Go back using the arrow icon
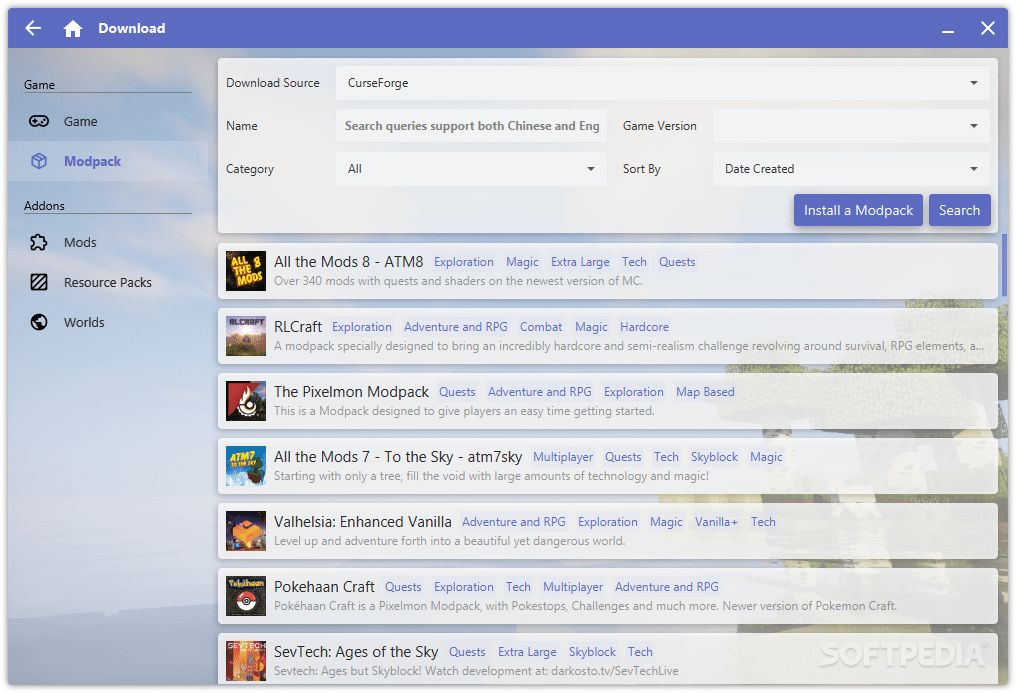Viewport: 1016px width, 693px height. click(x=33, y=28)
